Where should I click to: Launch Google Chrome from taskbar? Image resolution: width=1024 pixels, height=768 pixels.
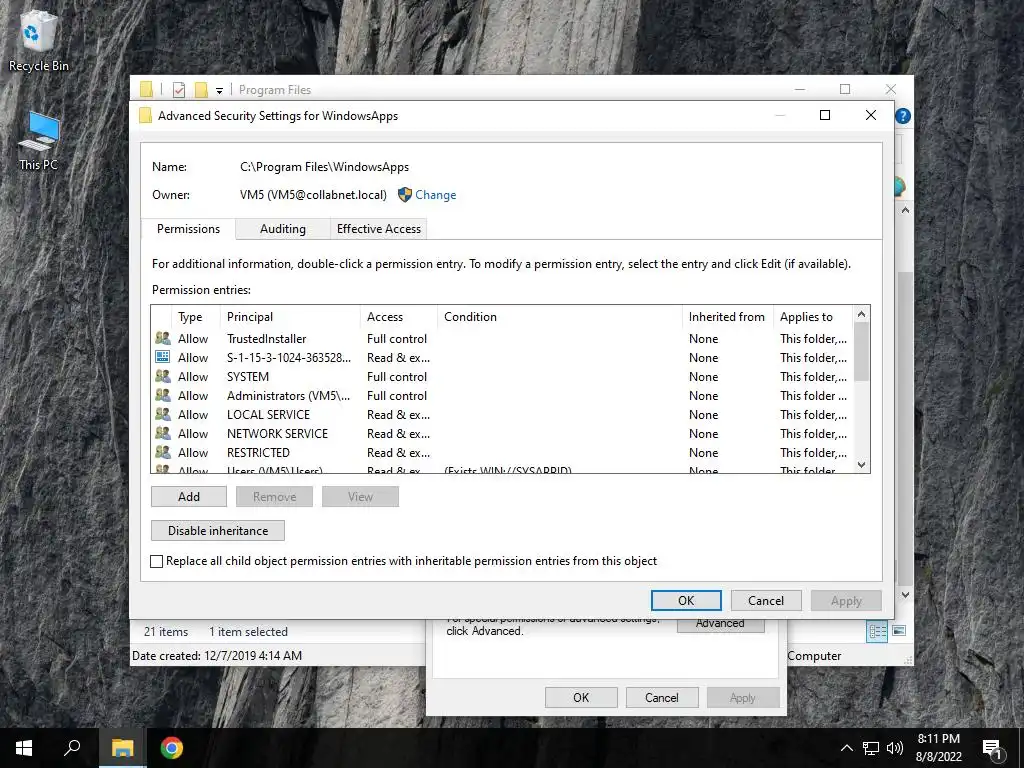(x=172, y=748)
